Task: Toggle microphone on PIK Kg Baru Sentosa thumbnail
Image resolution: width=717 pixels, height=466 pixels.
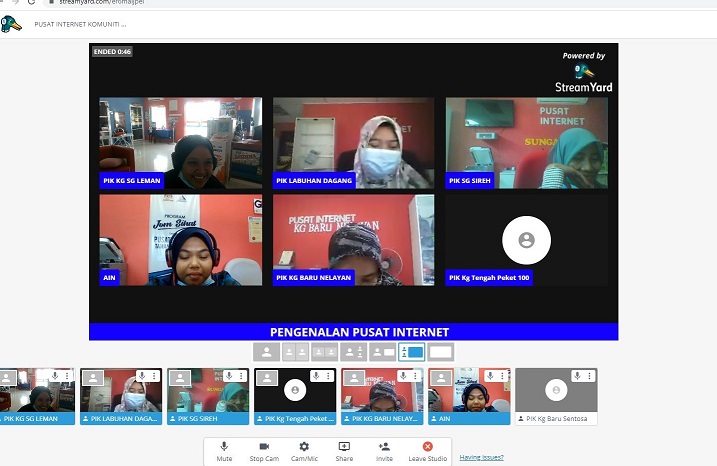Action: tap(577, 376)
